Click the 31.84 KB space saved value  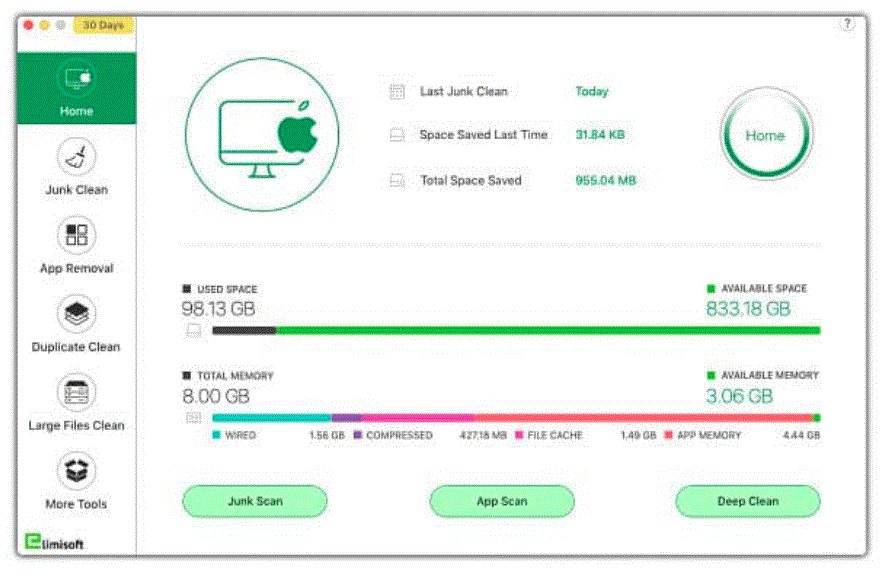point(600,135)
